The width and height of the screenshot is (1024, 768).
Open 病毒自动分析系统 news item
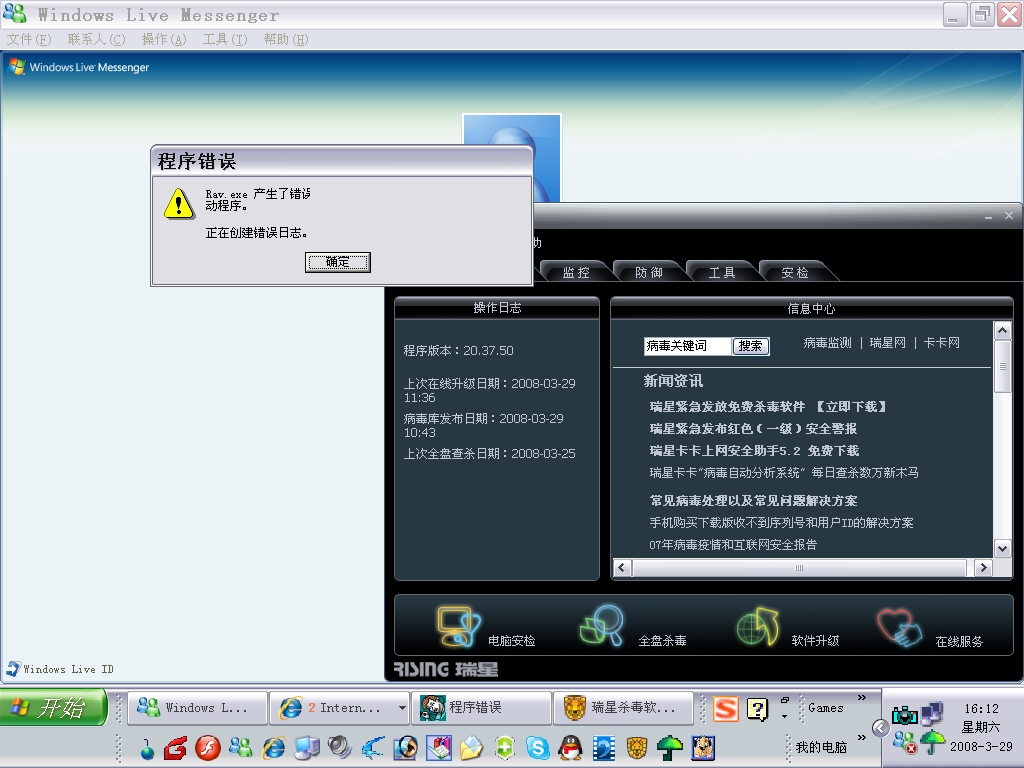[x=784, y=473]
